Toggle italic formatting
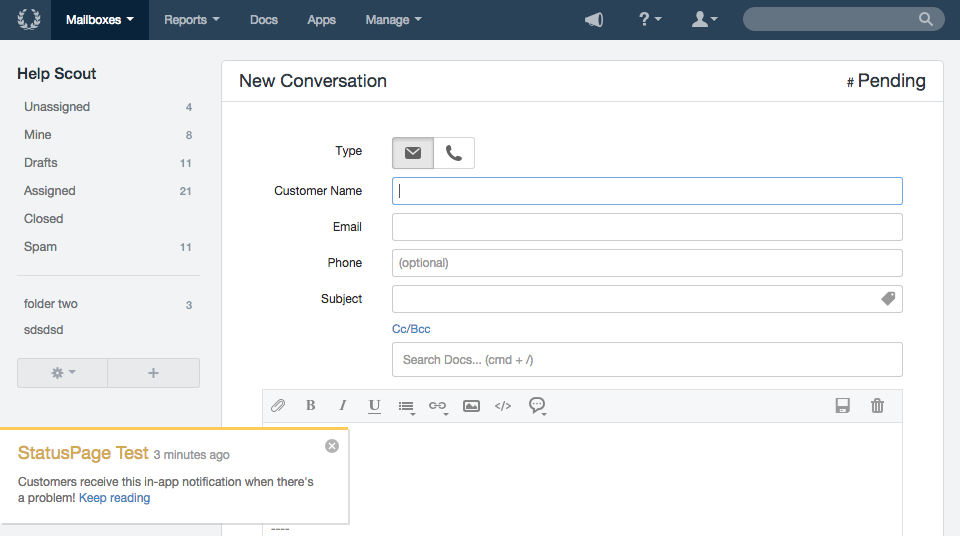Viewport: 960px width, 536px height. (x=343, y=406)
